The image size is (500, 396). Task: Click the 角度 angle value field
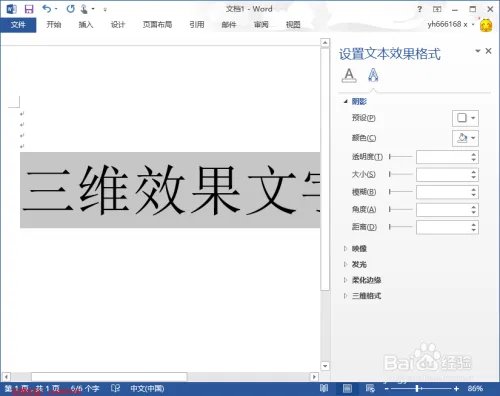click(x=443, y=210)
